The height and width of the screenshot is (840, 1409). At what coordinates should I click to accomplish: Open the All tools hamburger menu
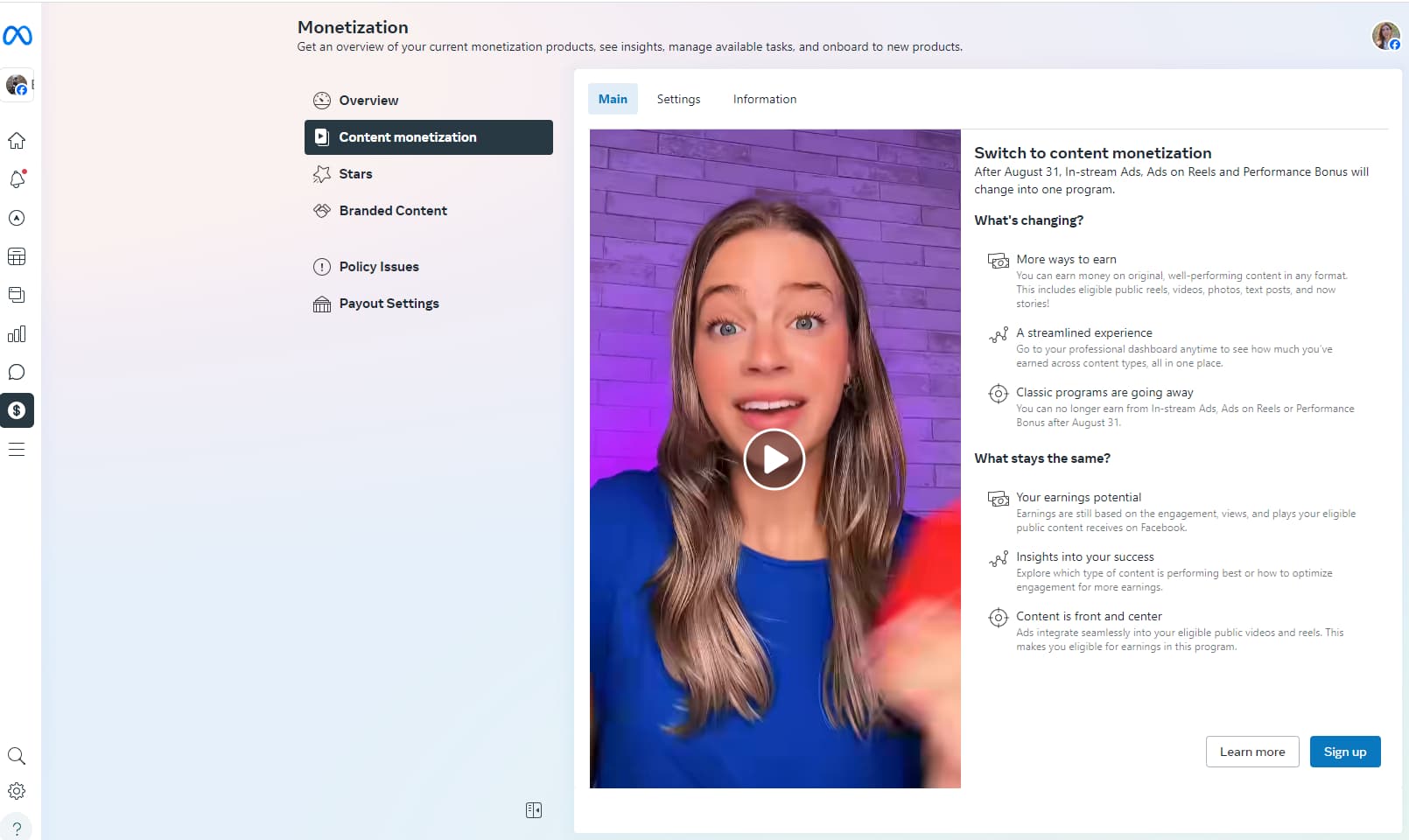point(17,449)
